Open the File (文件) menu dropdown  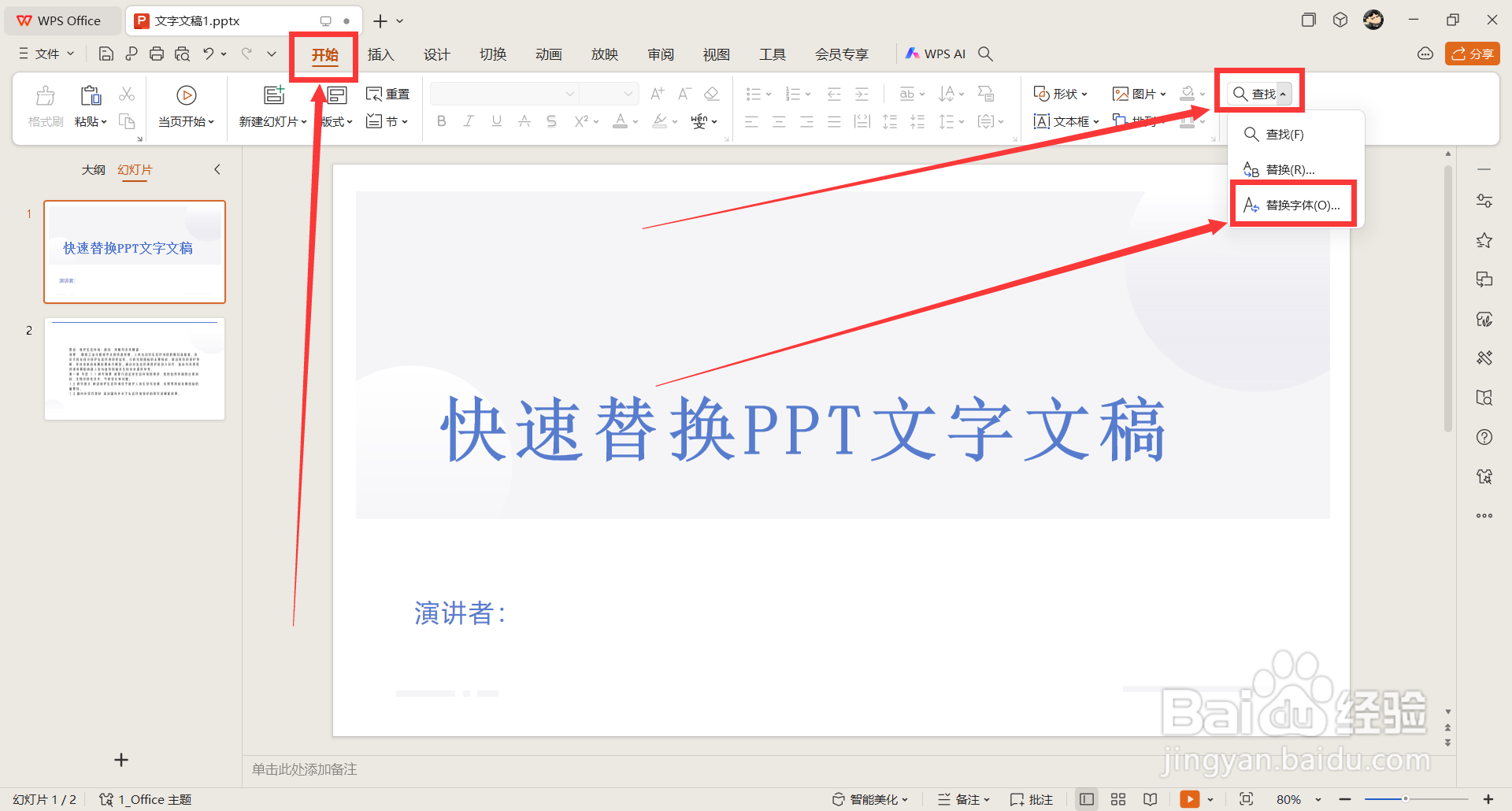click(x=46, y=54)
